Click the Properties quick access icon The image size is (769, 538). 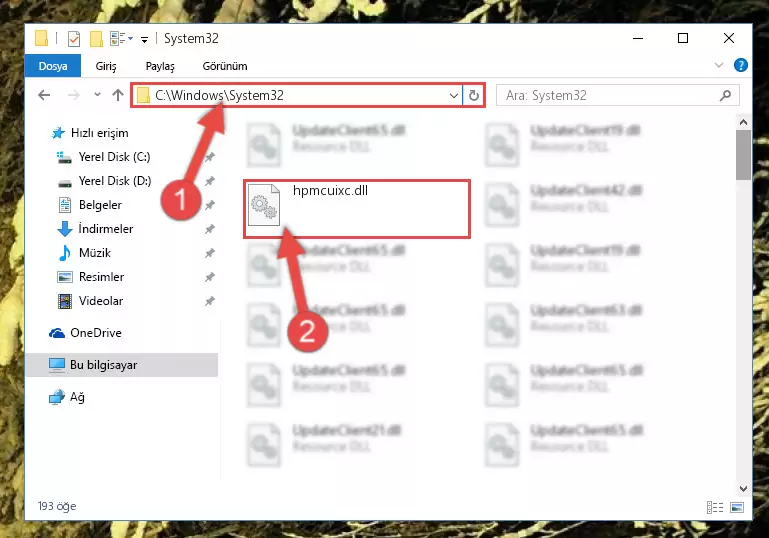coord(74,38)
